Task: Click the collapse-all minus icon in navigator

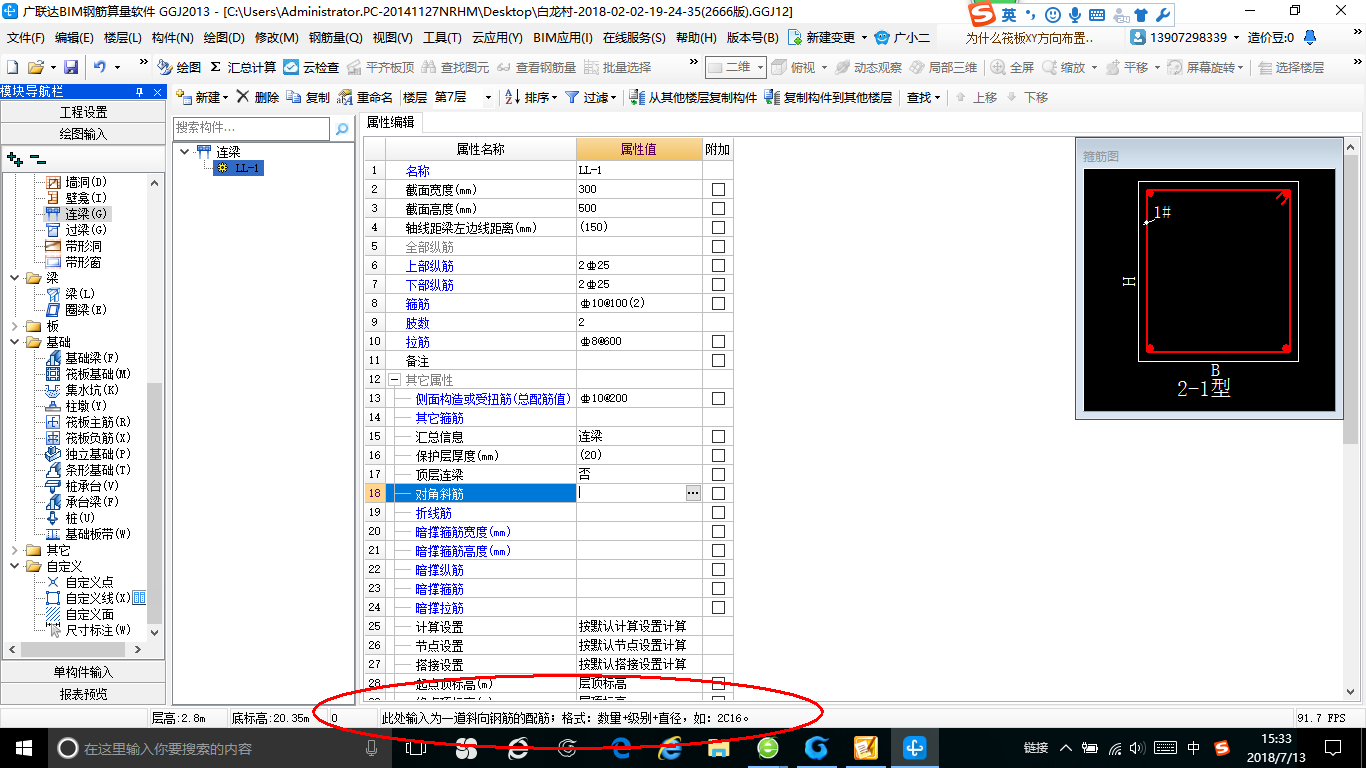Action: click(37, 158)
